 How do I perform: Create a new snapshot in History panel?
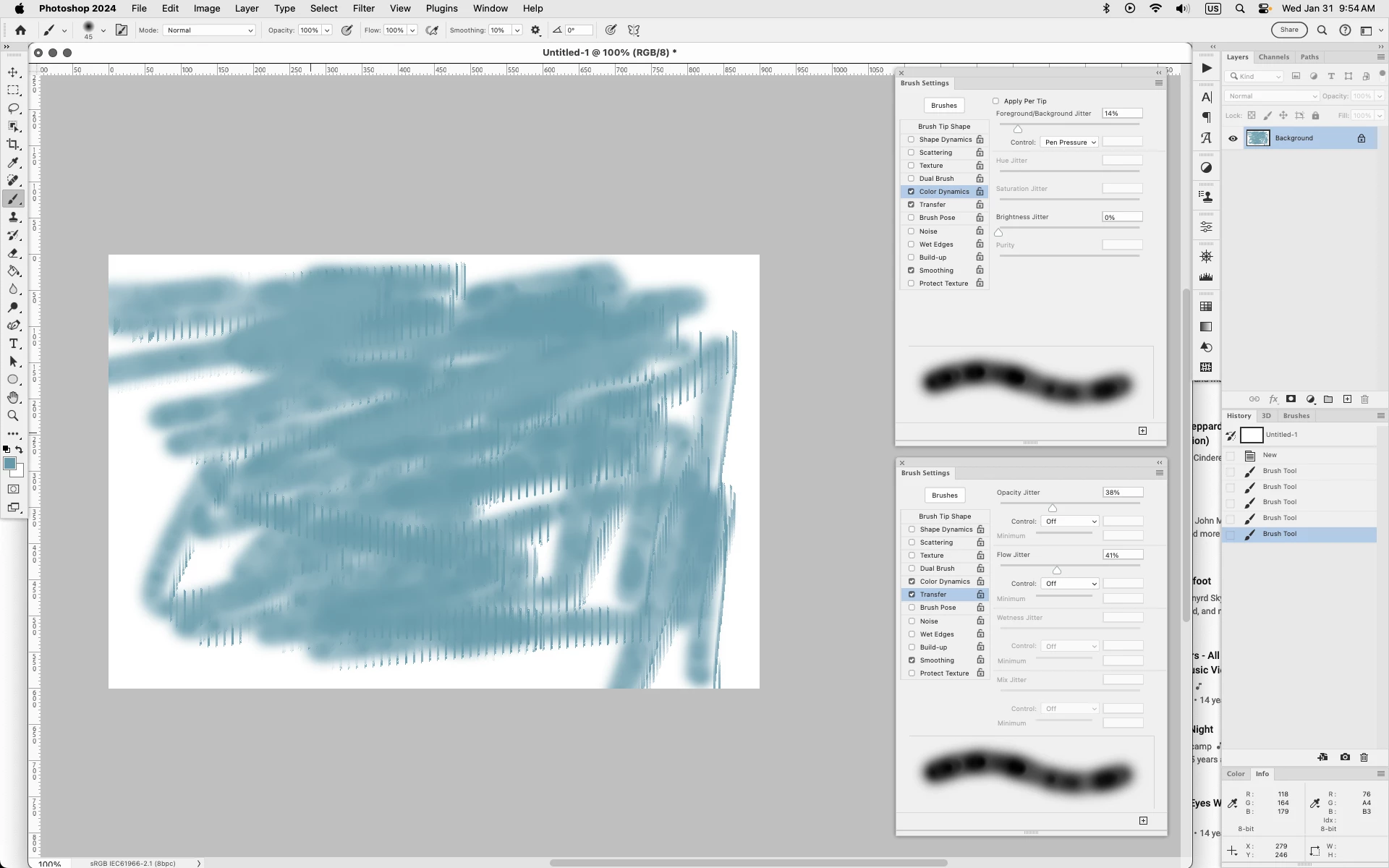pyautogui.click(x=1344, y=757)
